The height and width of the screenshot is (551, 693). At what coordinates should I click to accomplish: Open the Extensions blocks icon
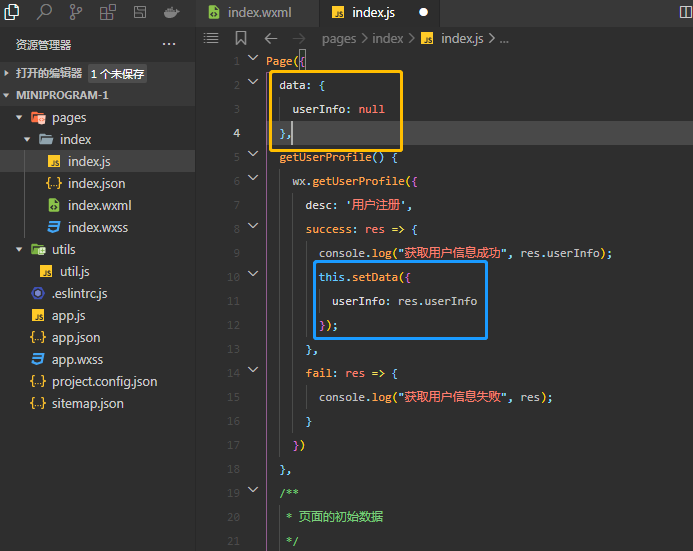click(x=107, y=12)
